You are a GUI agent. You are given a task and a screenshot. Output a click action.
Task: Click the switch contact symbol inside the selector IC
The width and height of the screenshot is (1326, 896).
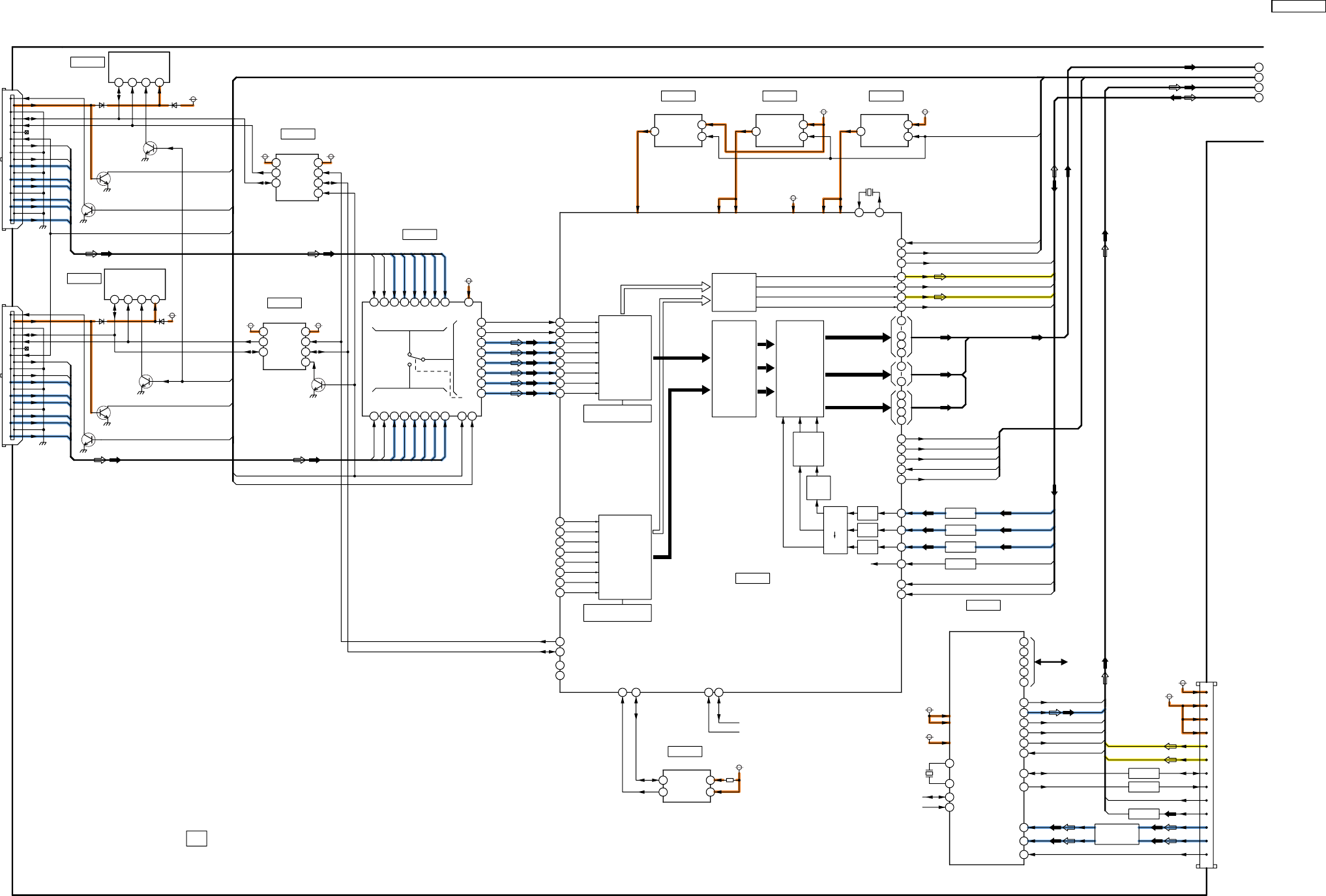pyautogui.click(x=416, y=357)
